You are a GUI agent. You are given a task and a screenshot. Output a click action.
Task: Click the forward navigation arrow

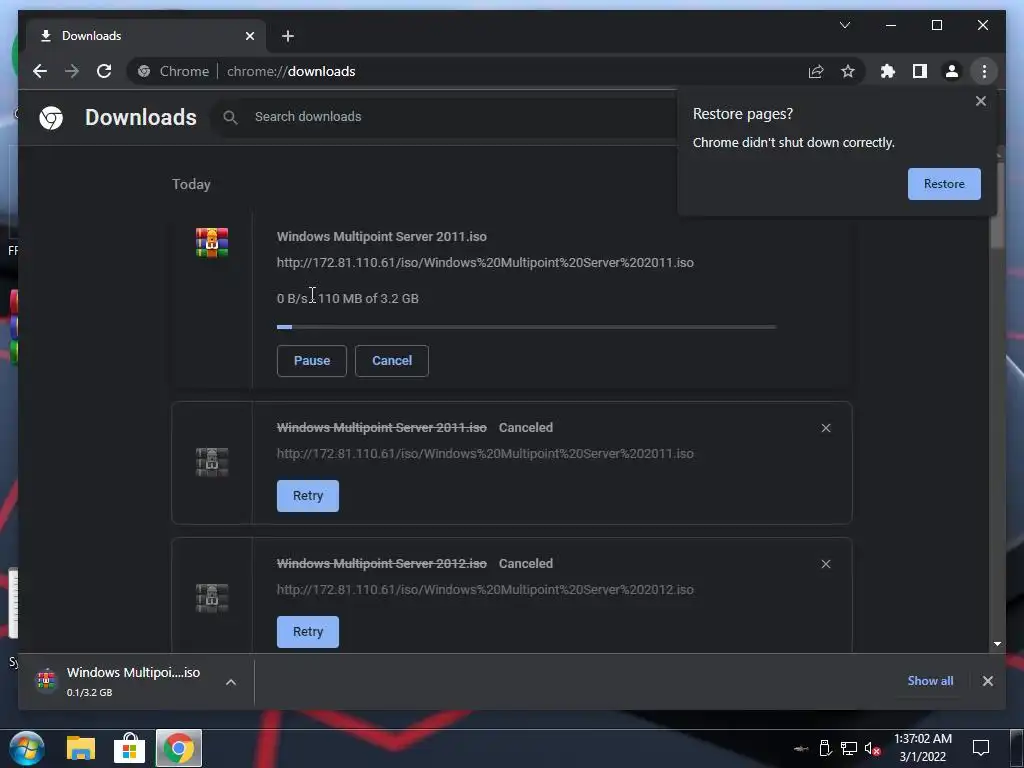click(72, 71)
